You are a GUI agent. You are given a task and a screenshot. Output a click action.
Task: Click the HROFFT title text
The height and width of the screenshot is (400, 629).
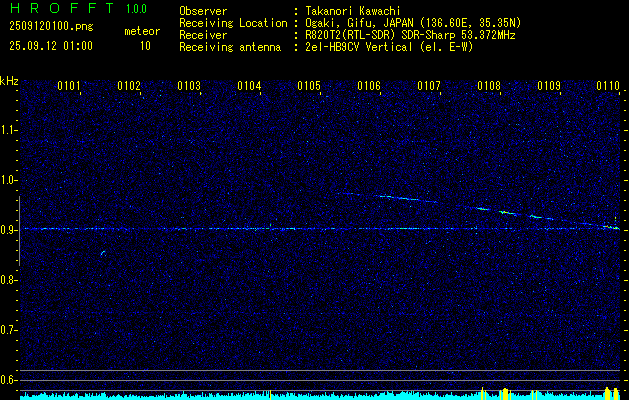(x=62, y=8)
